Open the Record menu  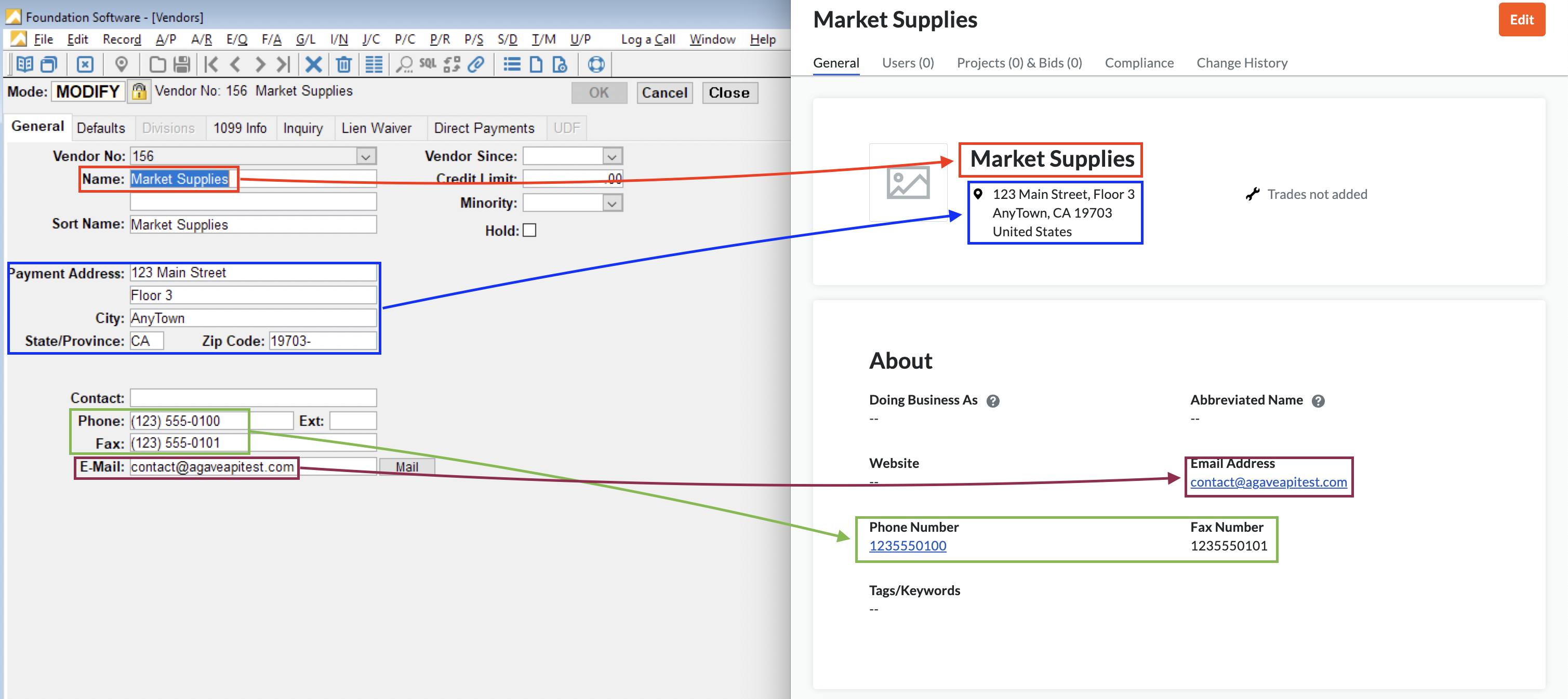(122, 39)
